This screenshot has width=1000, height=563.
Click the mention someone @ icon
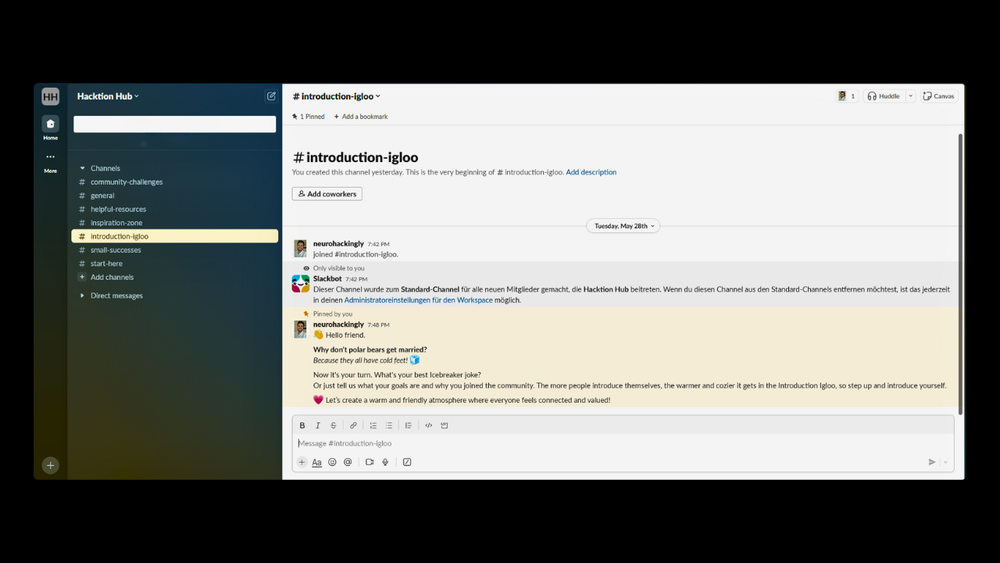pos(348,462)
